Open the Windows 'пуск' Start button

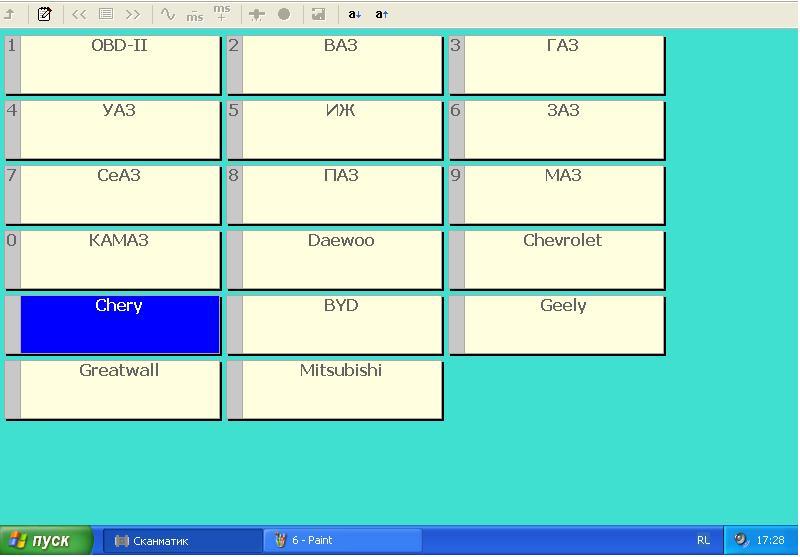[x=46, y=540]
